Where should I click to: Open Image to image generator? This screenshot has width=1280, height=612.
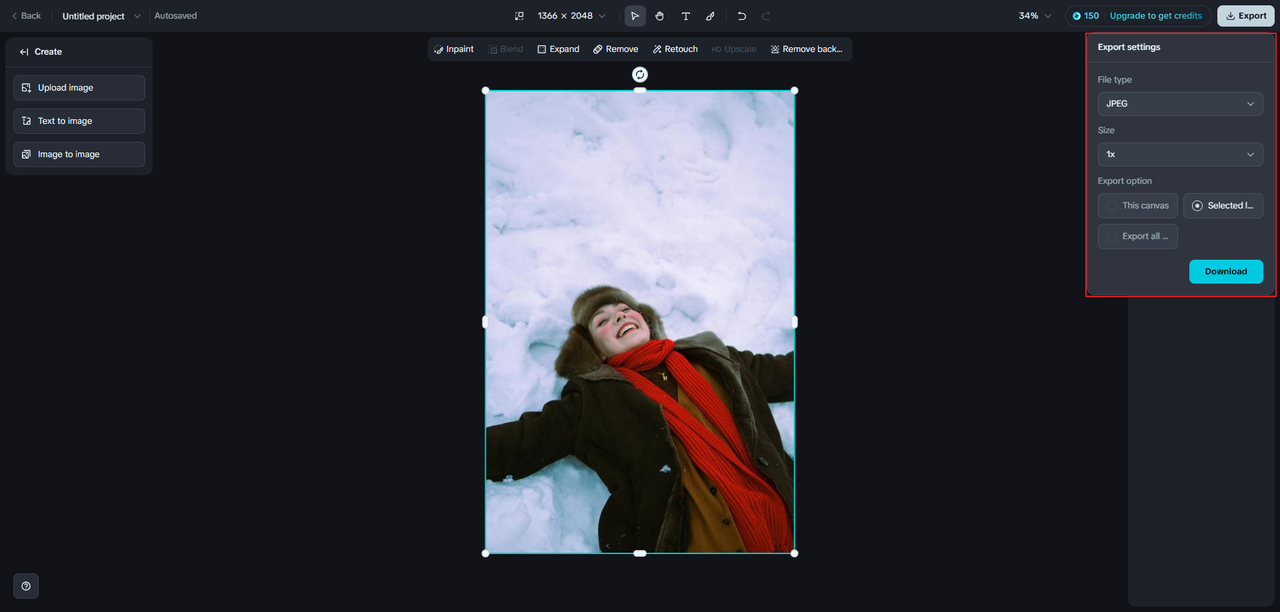coord(79,154)
